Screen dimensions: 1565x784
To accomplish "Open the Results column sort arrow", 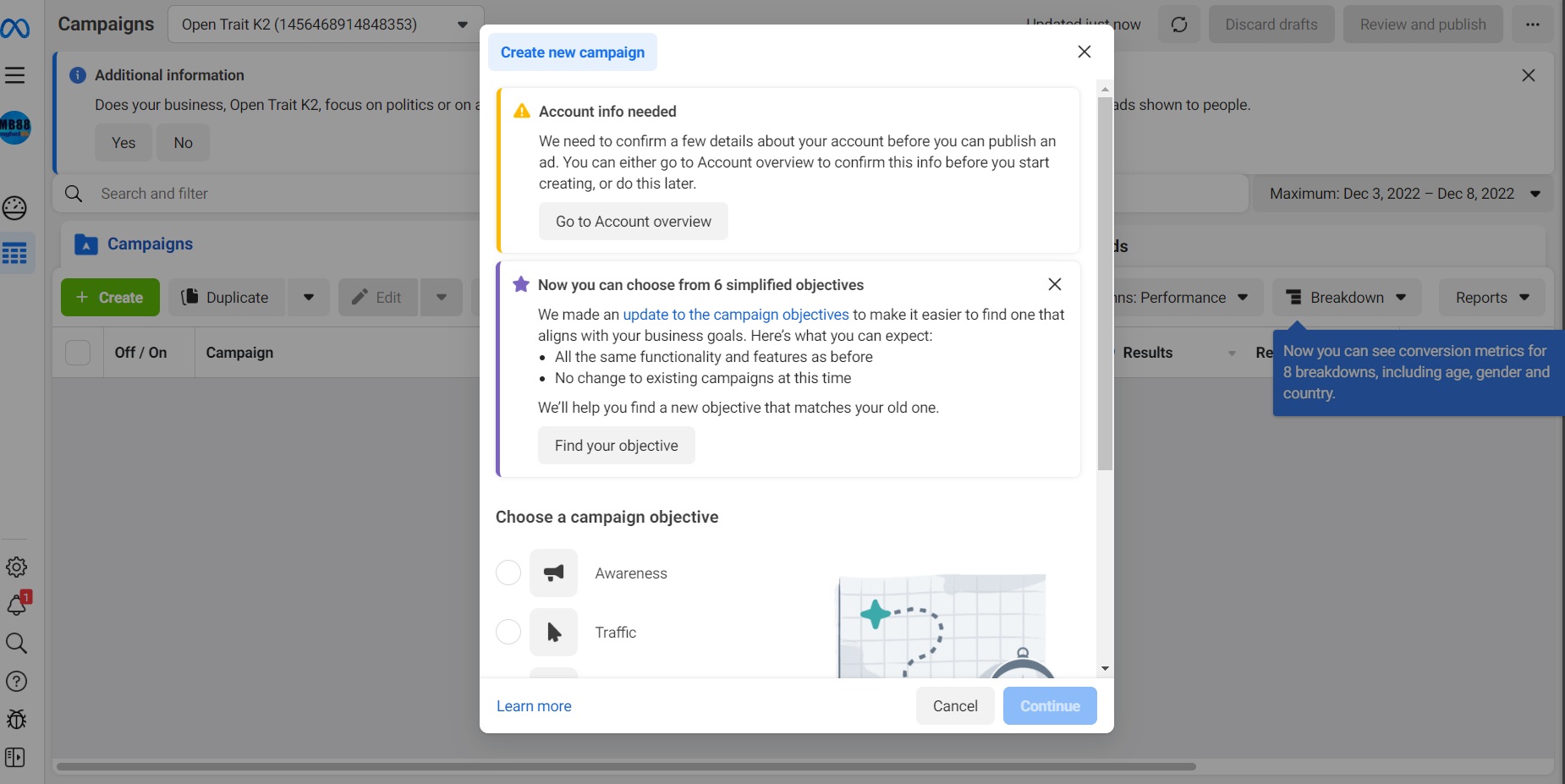I will pos(1232,354).
